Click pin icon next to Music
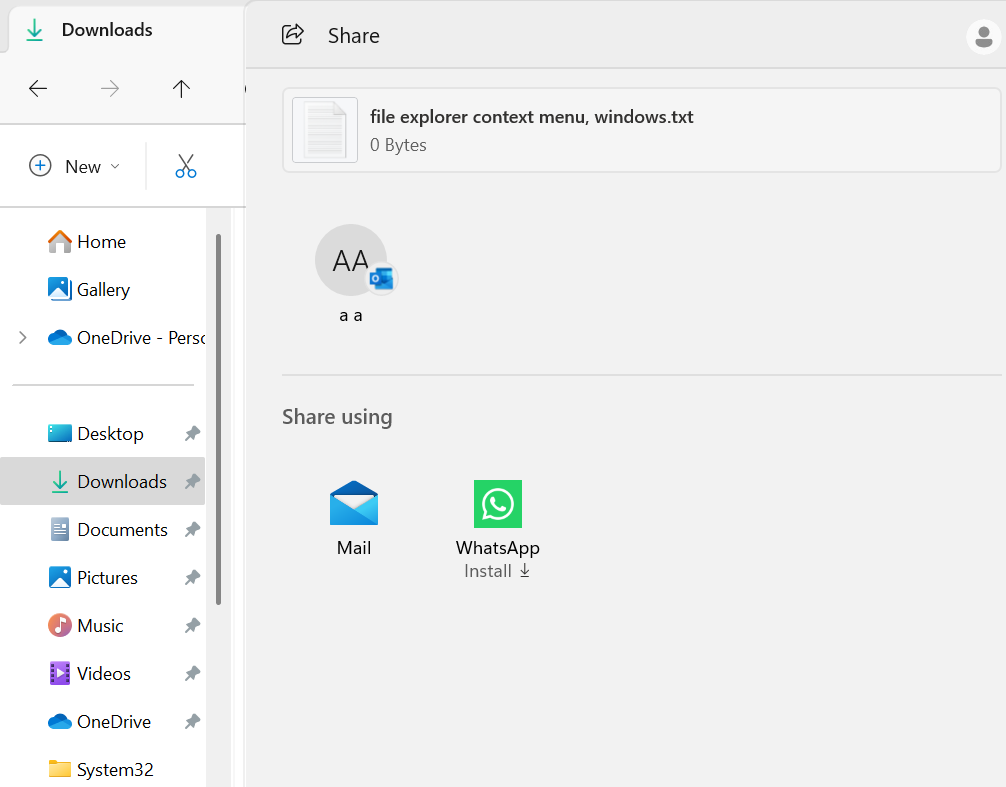Viewport: 1006px width, 787px height. (192, 625)
